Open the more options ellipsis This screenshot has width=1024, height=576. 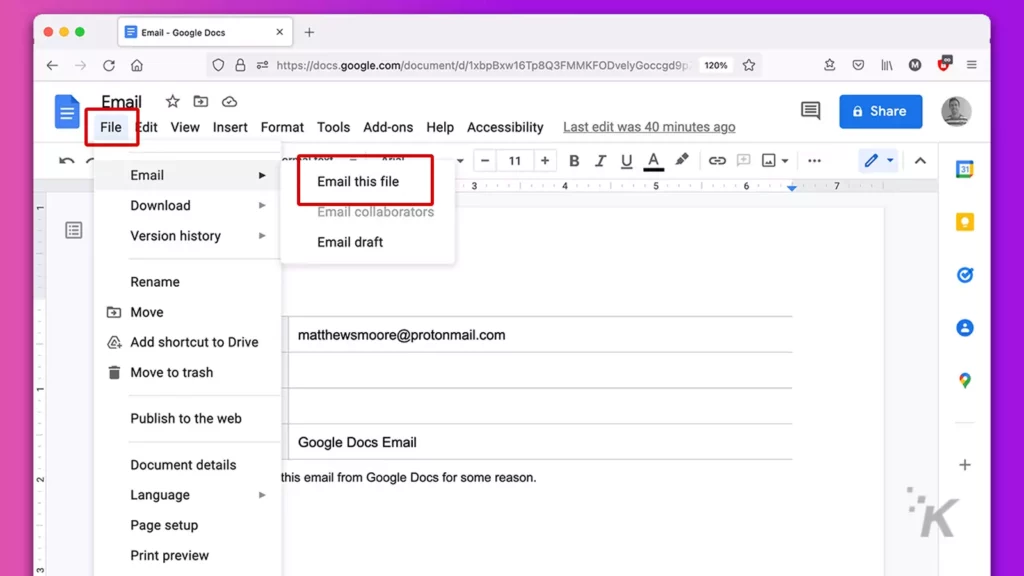pyautogui.click(x=814, y=161)
